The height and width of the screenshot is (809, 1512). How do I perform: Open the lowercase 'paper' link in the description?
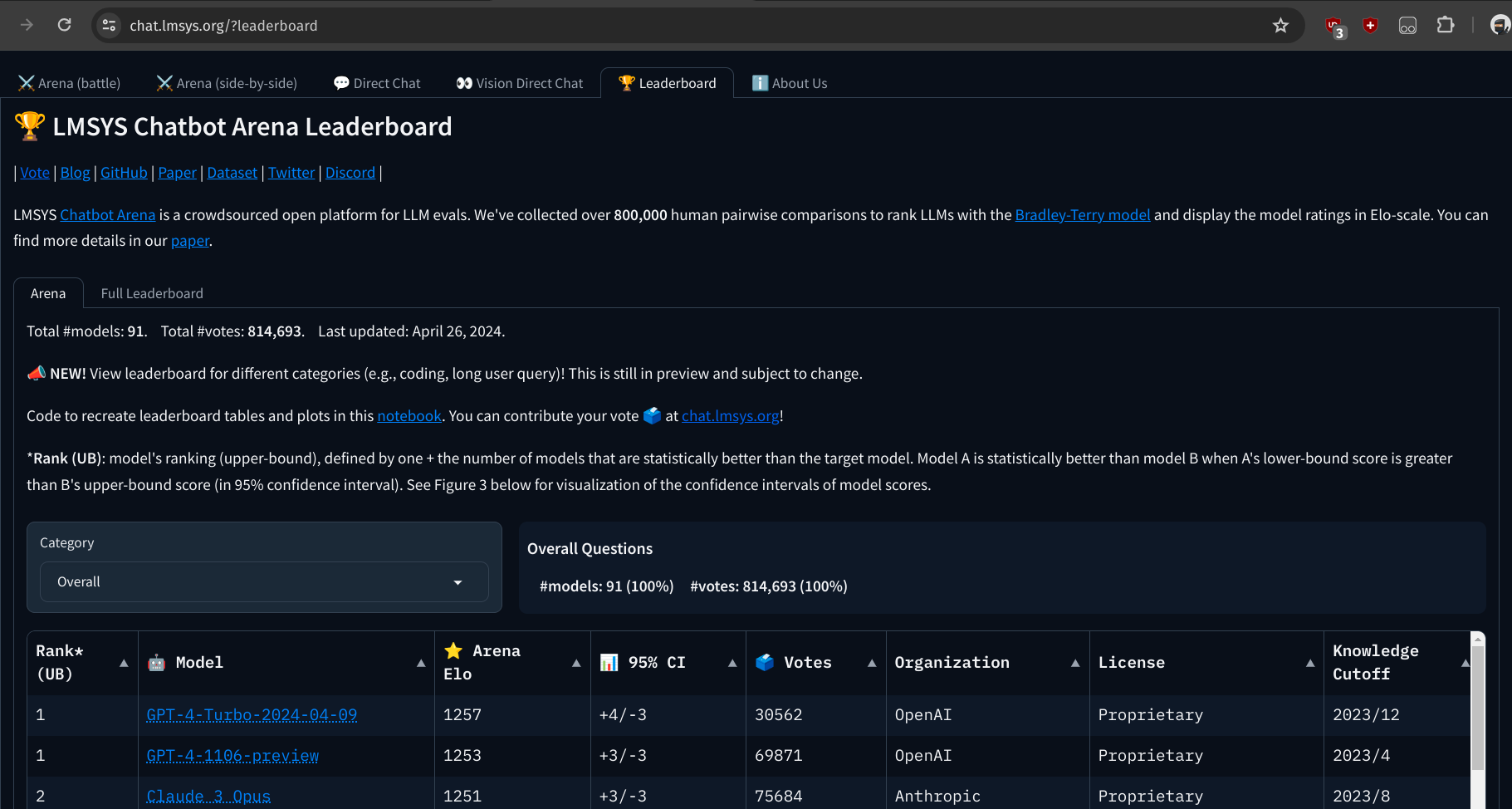190,241
